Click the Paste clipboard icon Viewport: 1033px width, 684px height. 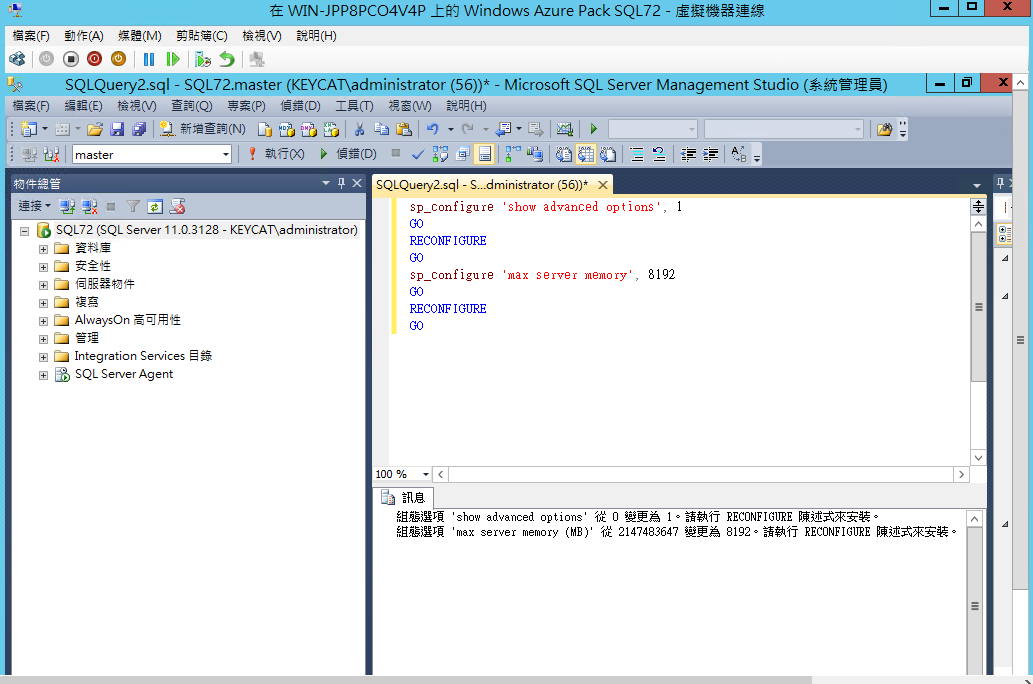pos(404,129)
